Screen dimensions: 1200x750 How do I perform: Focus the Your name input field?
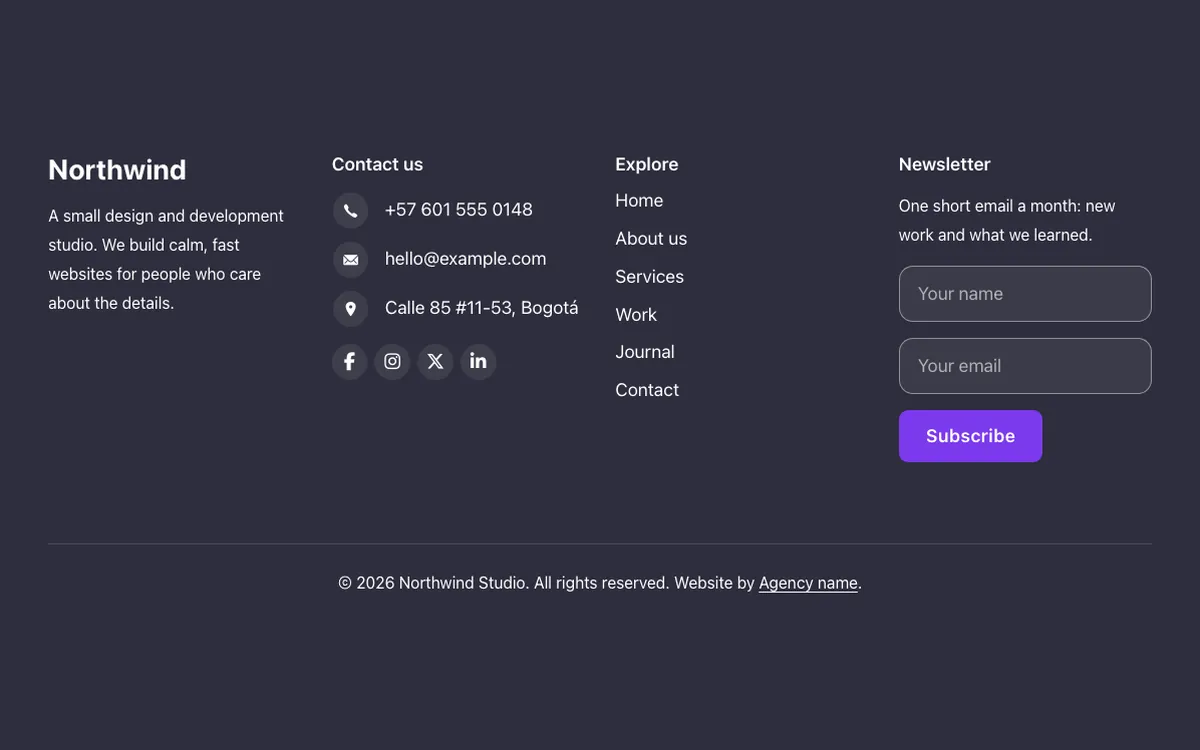tap(1025, 294)
